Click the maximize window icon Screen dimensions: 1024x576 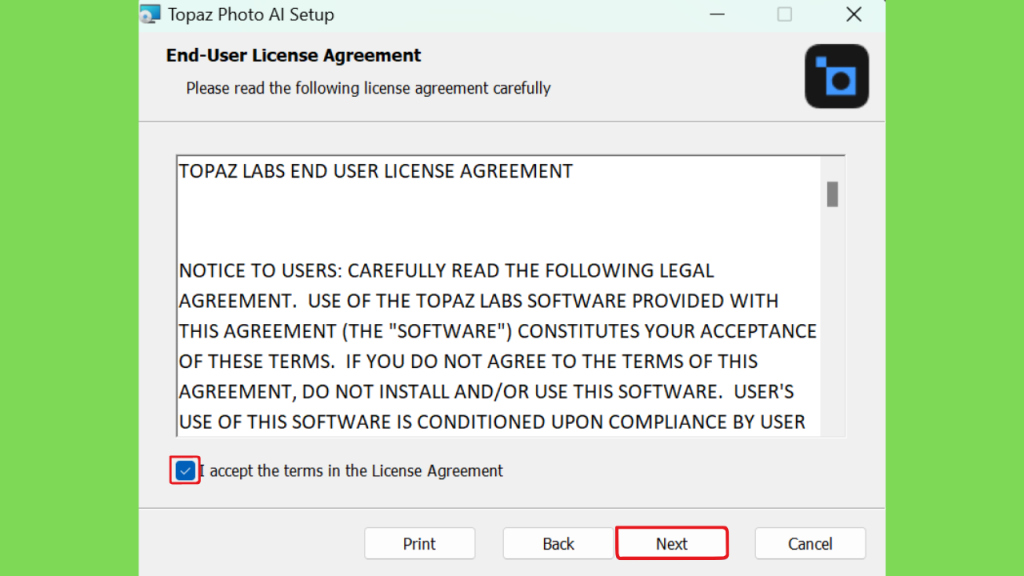coord(784,14)
